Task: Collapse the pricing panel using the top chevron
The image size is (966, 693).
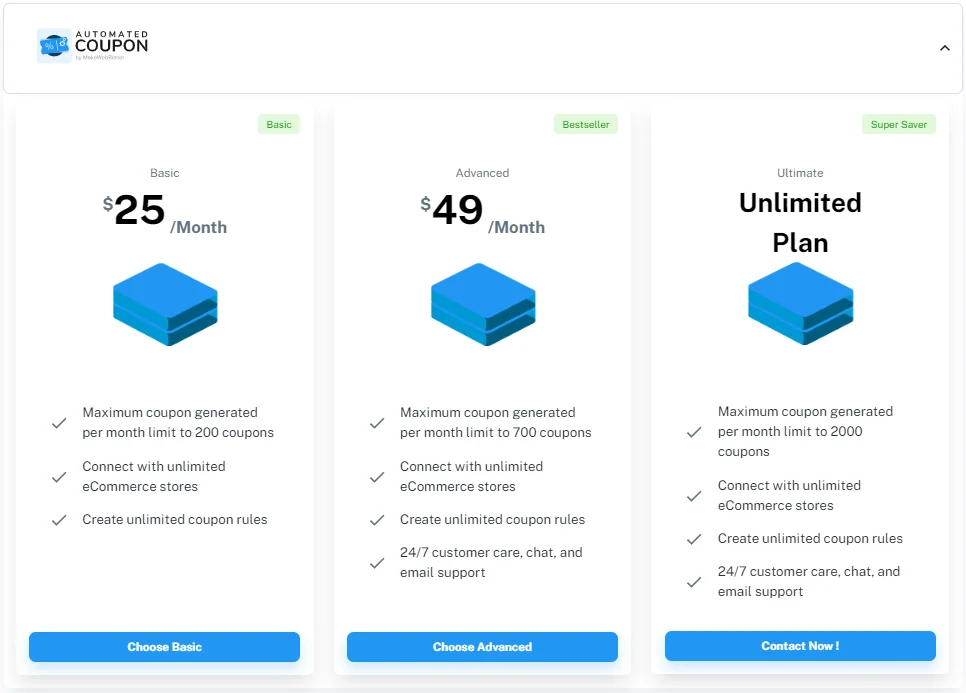Action: [x=944, y=47]
